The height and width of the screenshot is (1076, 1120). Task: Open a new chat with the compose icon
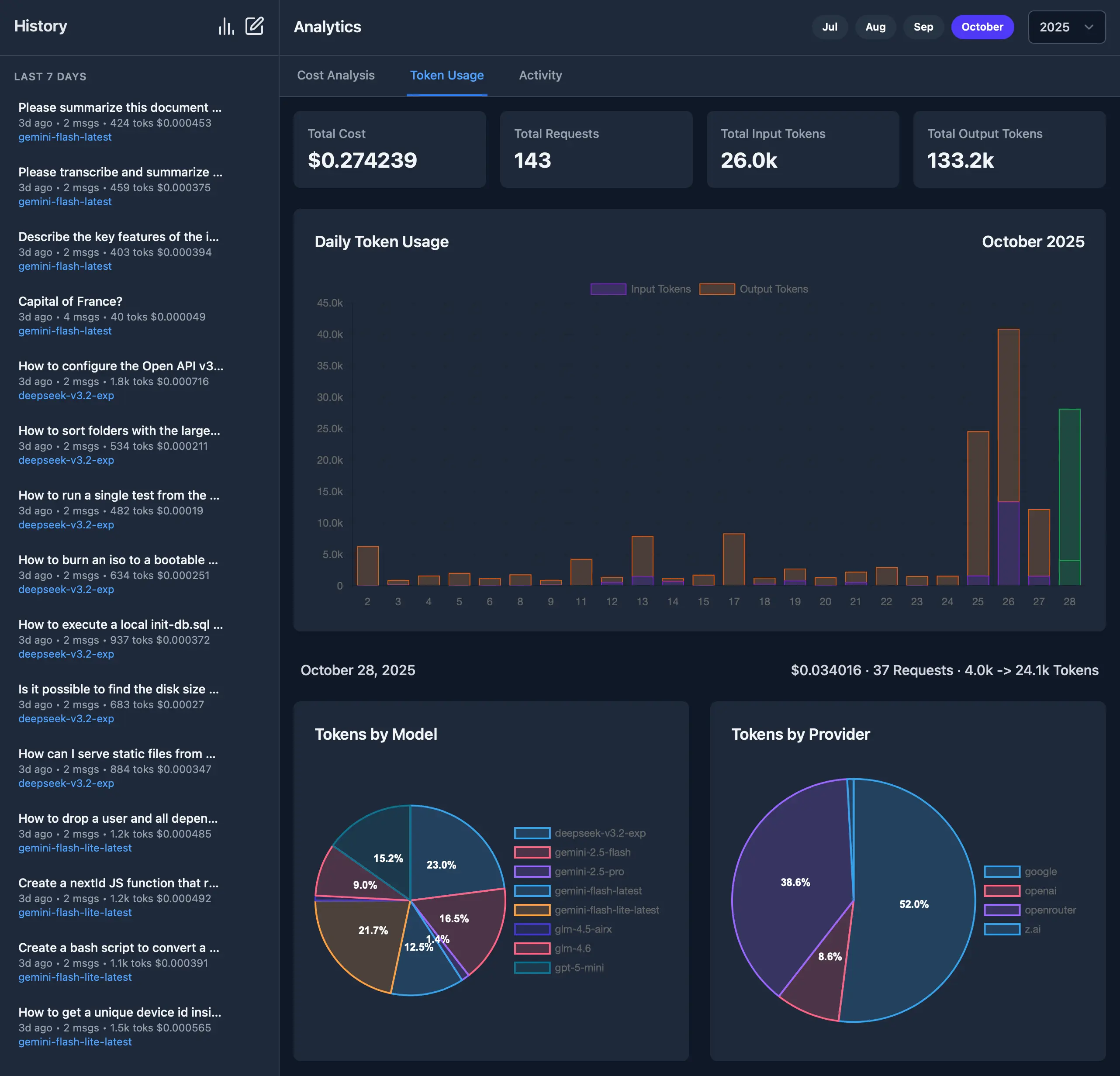coord(255,26)
